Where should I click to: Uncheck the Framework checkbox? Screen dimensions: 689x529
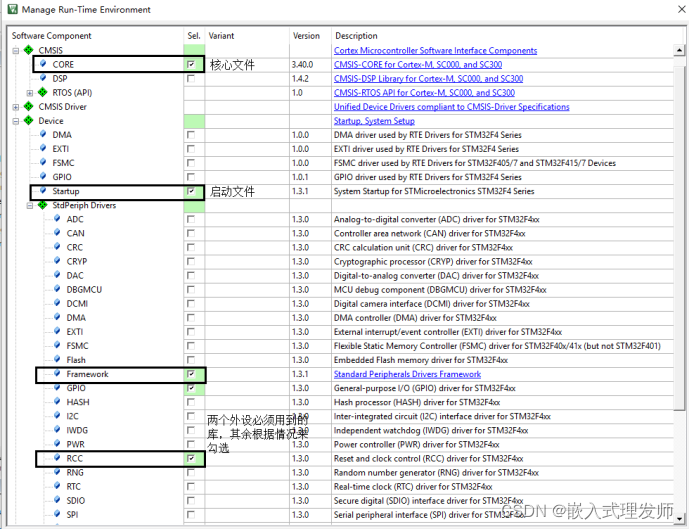pyautogui.click(x=191, y=374)
